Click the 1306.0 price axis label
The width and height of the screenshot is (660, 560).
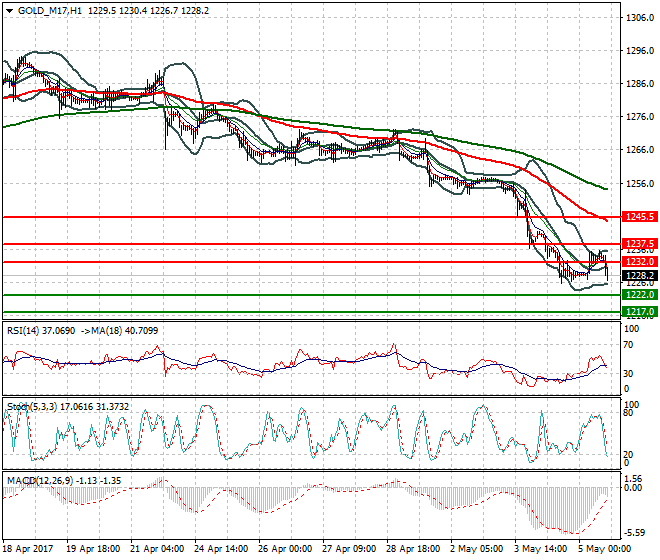pyautogui.click(x=640, y=18)
